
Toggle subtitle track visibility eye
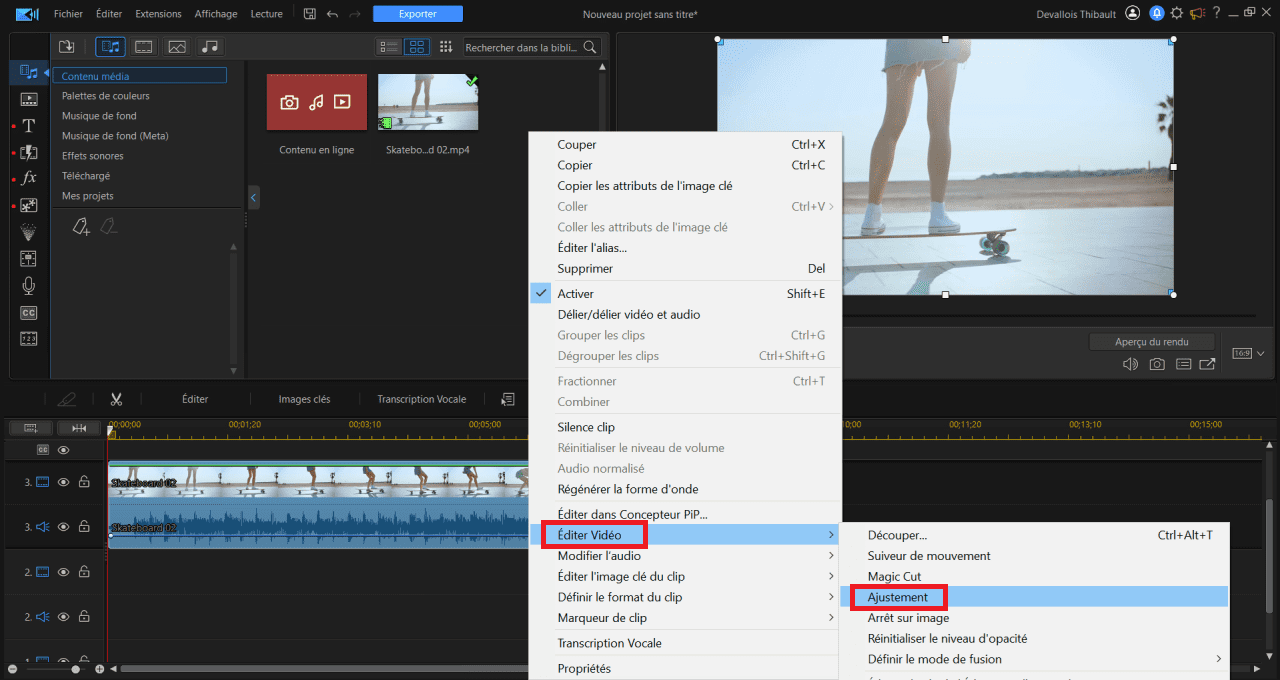[x=64, y=450]
